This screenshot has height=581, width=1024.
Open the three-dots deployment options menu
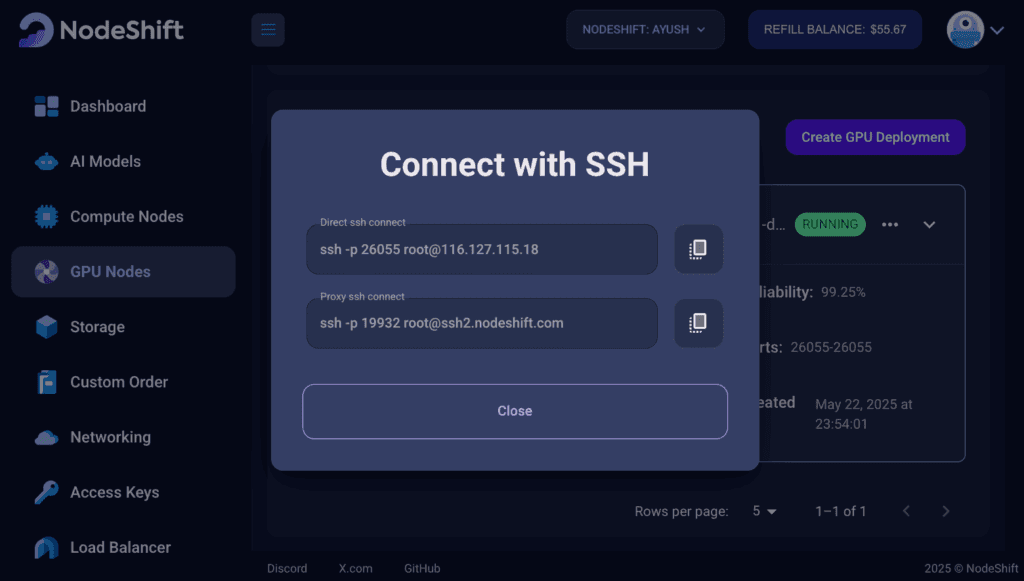[890, 224]
